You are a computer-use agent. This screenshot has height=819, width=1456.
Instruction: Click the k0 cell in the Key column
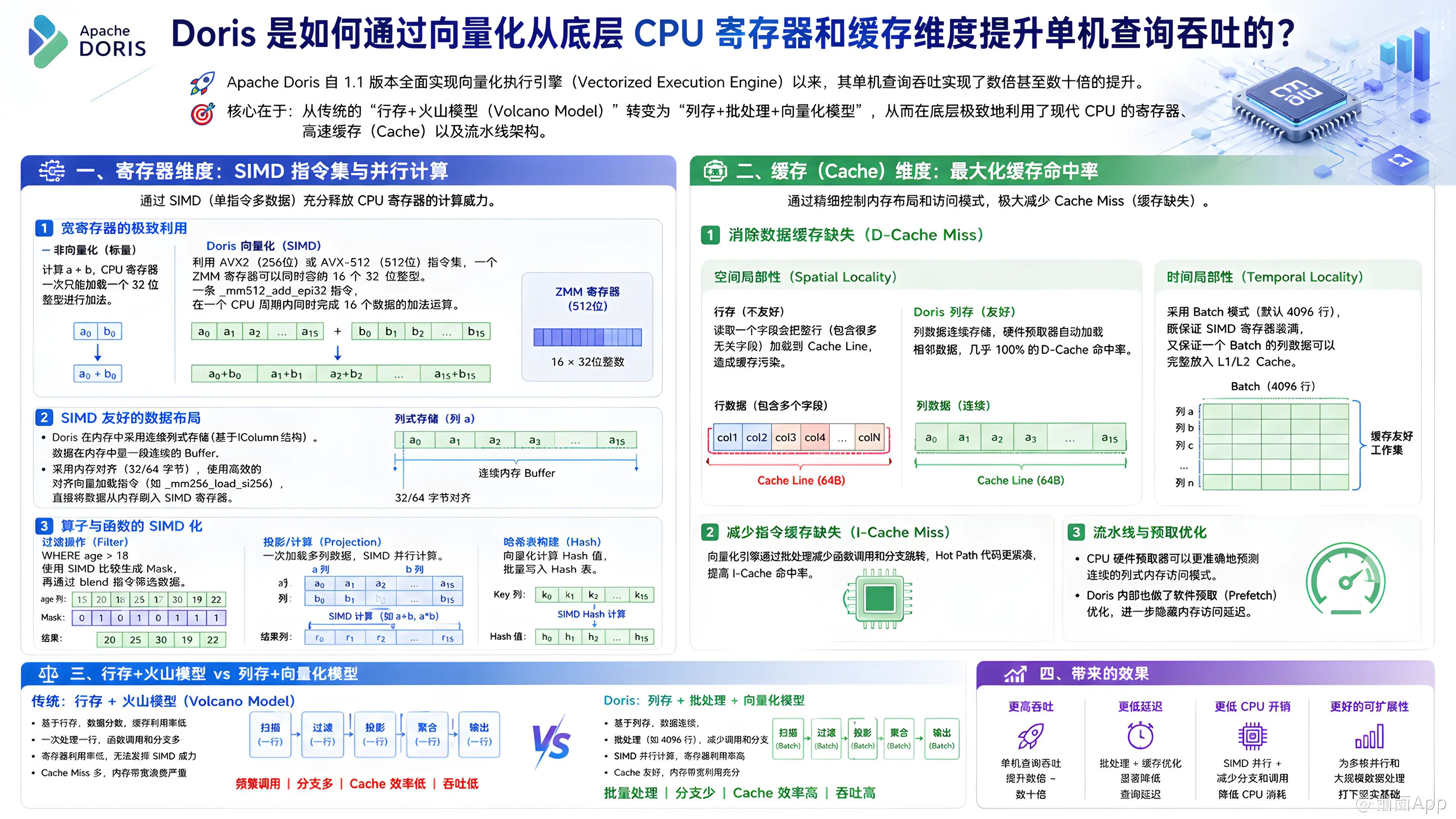click(x=546, y=595)
